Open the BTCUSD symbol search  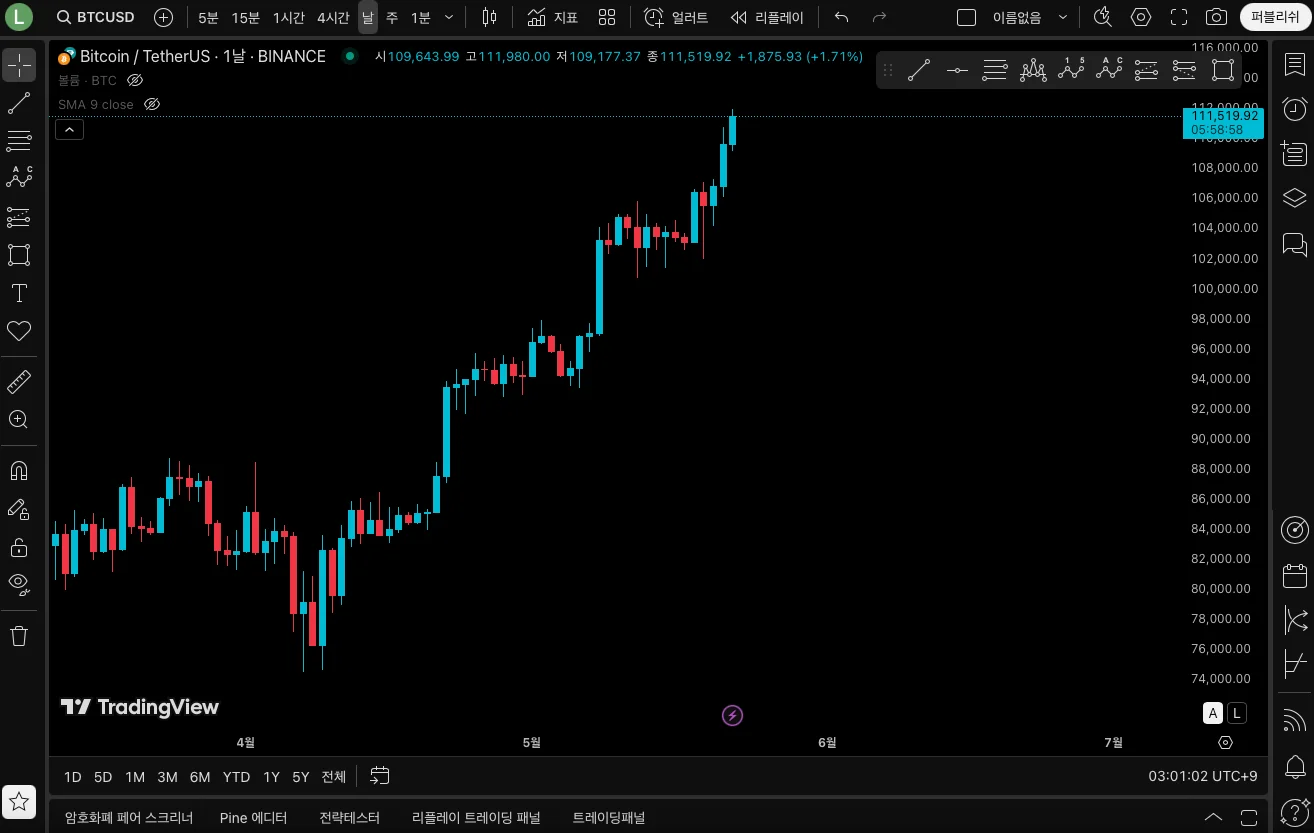96,17
